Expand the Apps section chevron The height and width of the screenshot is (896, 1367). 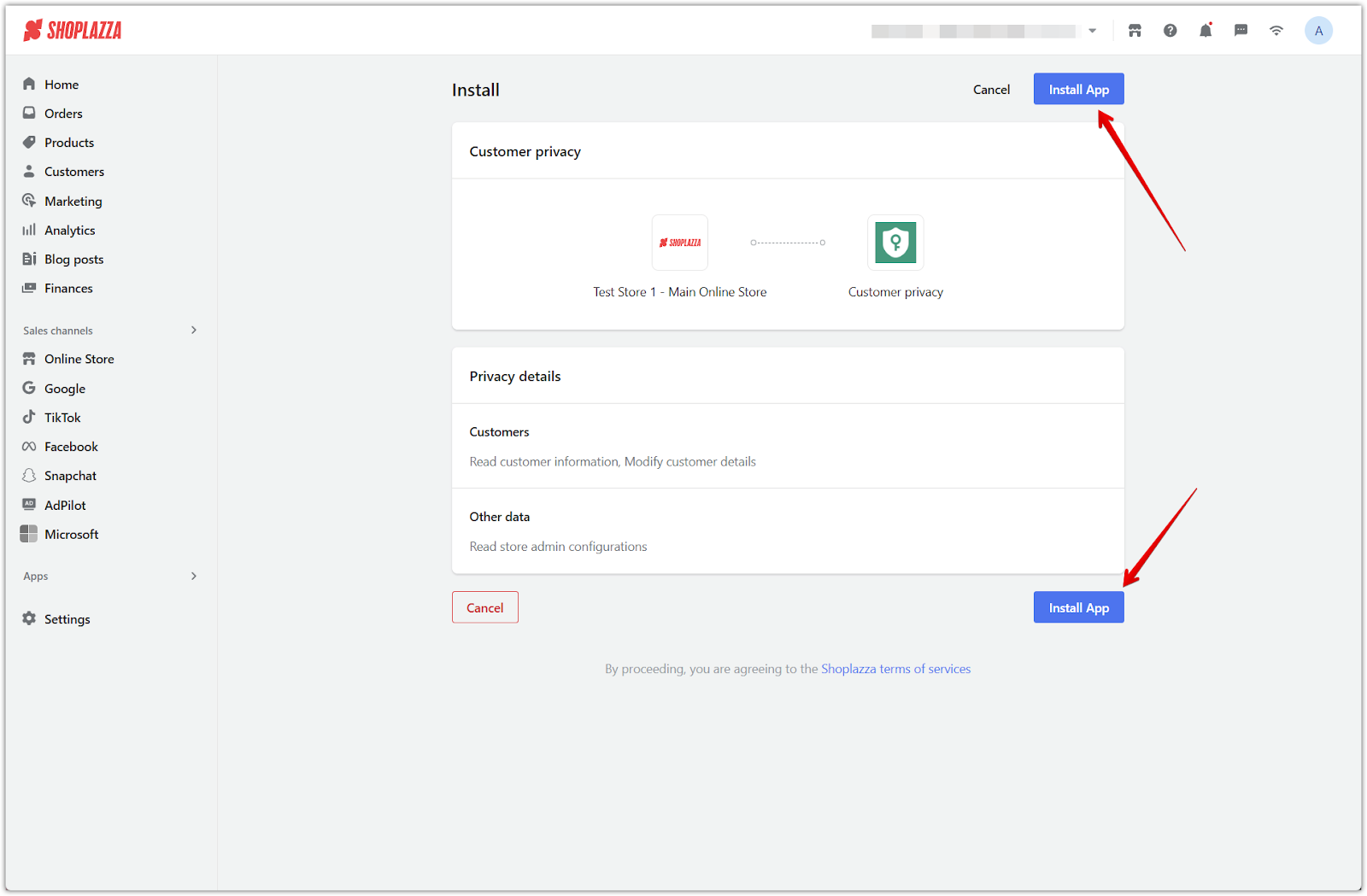(x=194, y=576)
